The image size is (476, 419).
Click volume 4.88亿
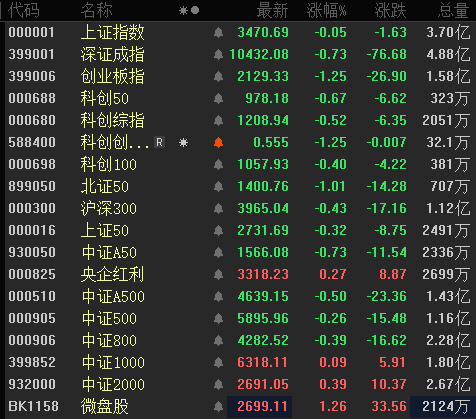(448, 55)
